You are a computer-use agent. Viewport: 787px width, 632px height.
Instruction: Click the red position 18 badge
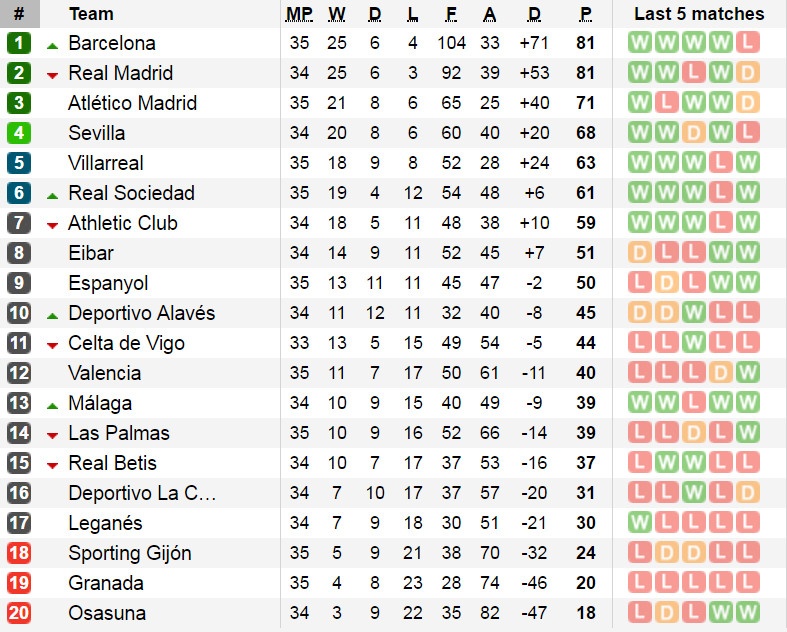tap(19, 553)
